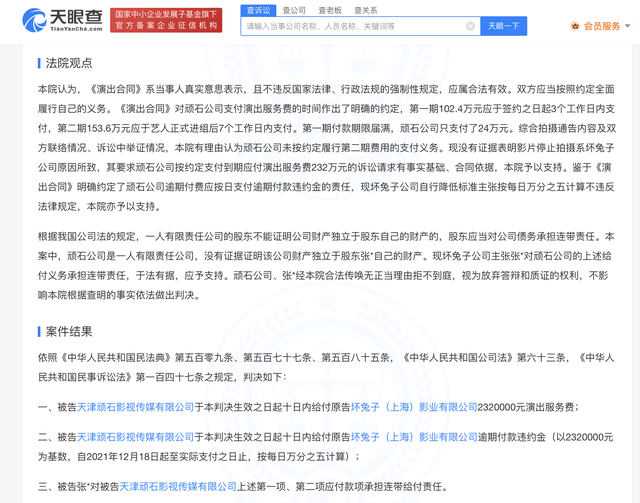Click the blue marker beside 法院观点
The height and width of the screenshot is (503, 640).
click(x=39, y=63)
